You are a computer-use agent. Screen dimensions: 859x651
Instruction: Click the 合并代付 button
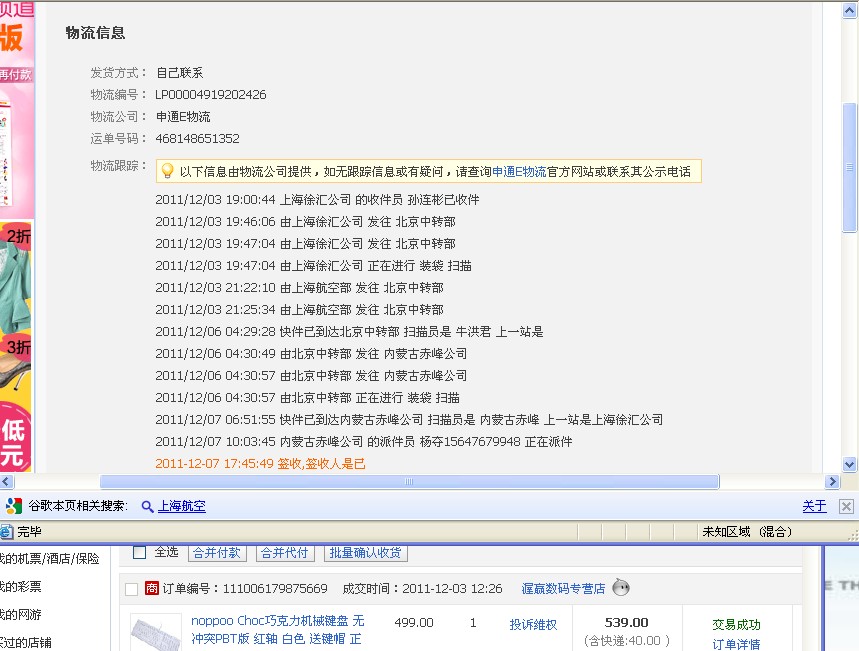coord(285,552)
